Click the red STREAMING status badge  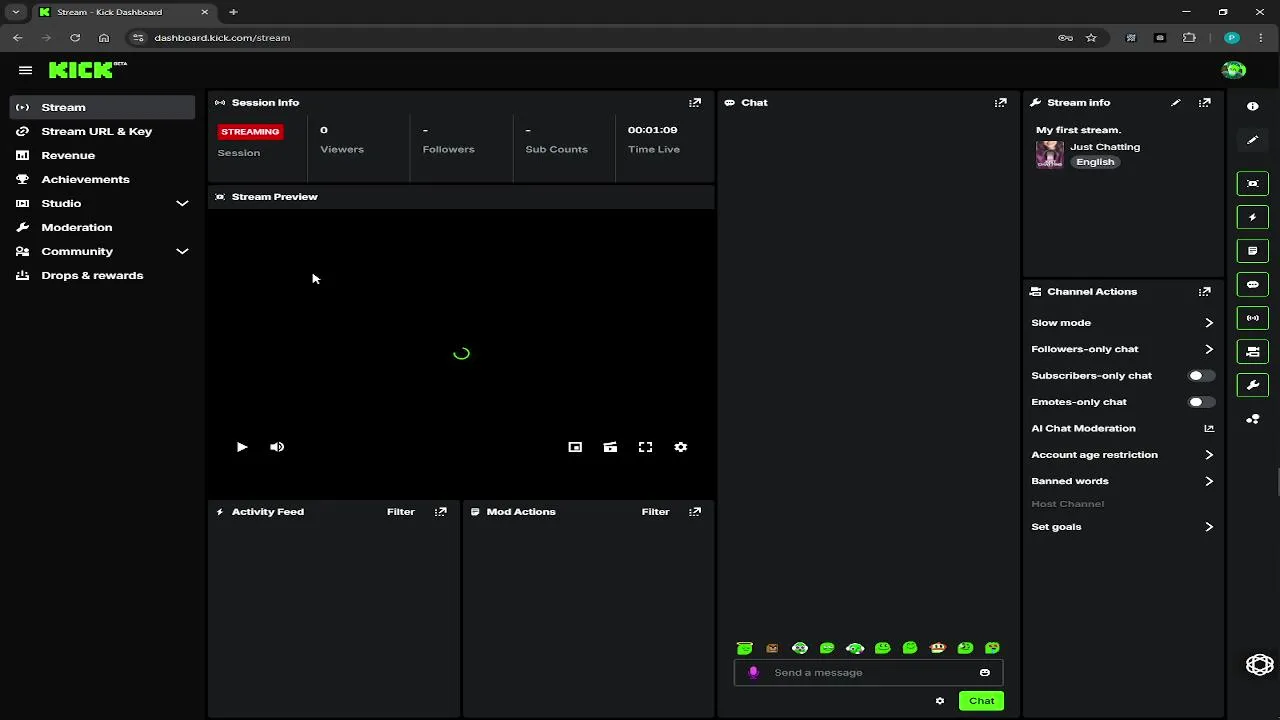point(250,131)
